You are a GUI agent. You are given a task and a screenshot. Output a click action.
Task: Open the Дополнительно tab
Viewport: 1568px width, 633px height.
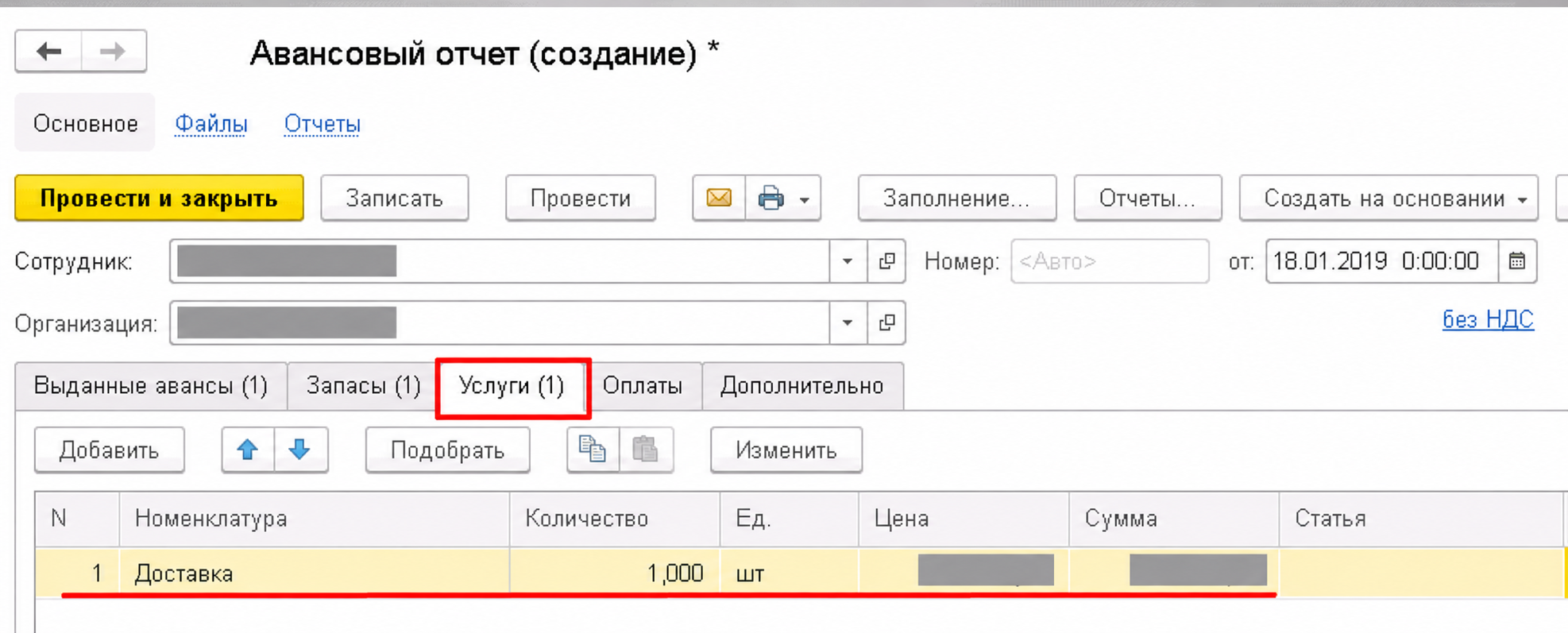[802, 386]
